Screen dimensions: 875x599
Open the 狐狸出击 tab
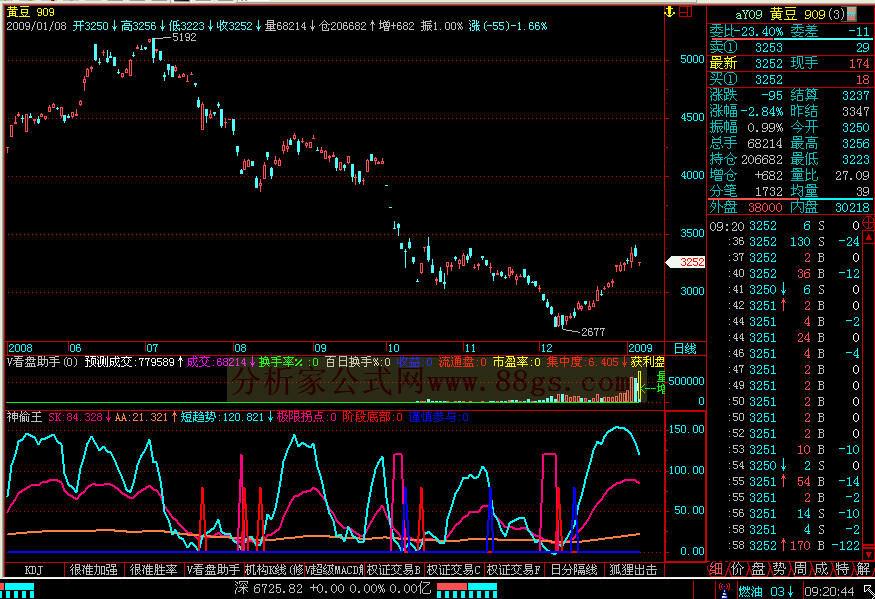(633, 570)
